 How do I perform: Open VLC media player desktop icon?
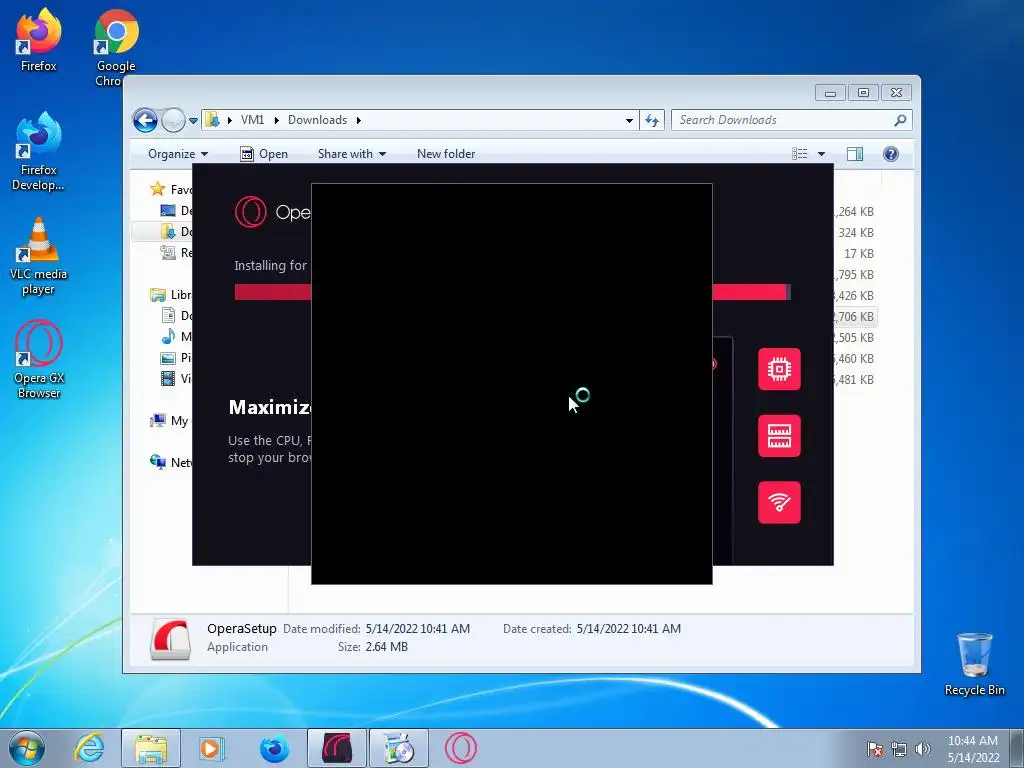39,256
